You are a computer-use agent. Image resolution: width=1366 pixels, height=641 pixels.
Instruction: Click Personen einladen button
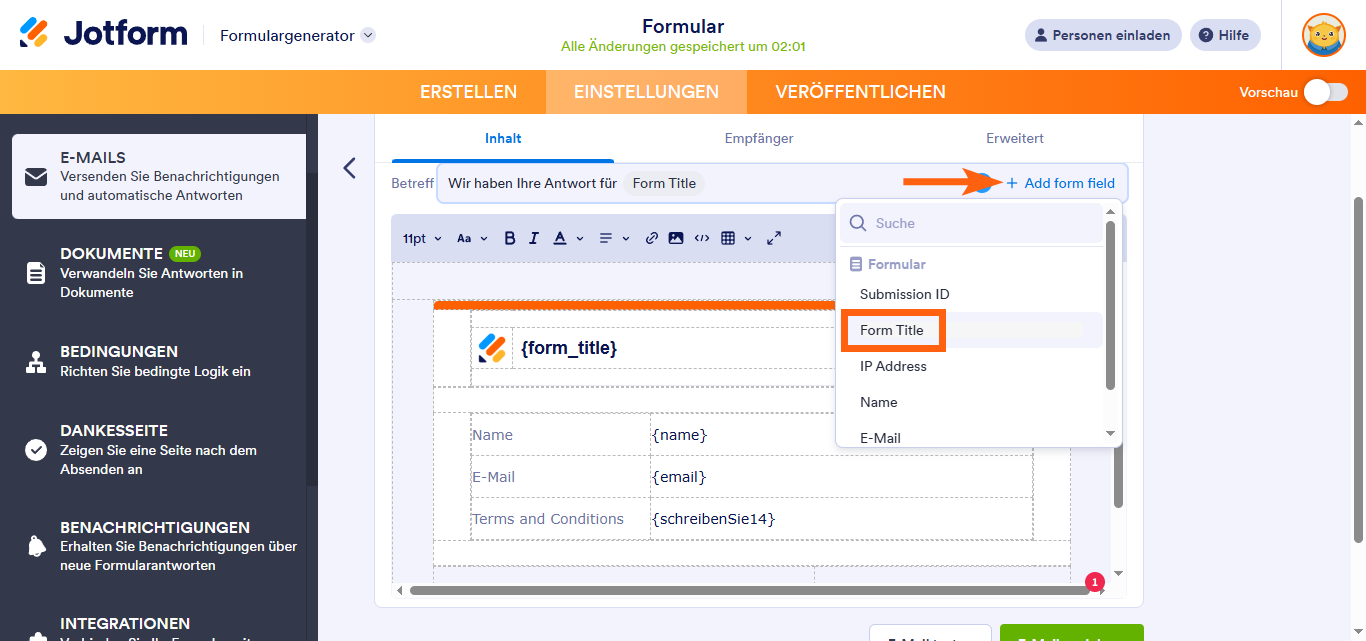tap(1103, 35)
